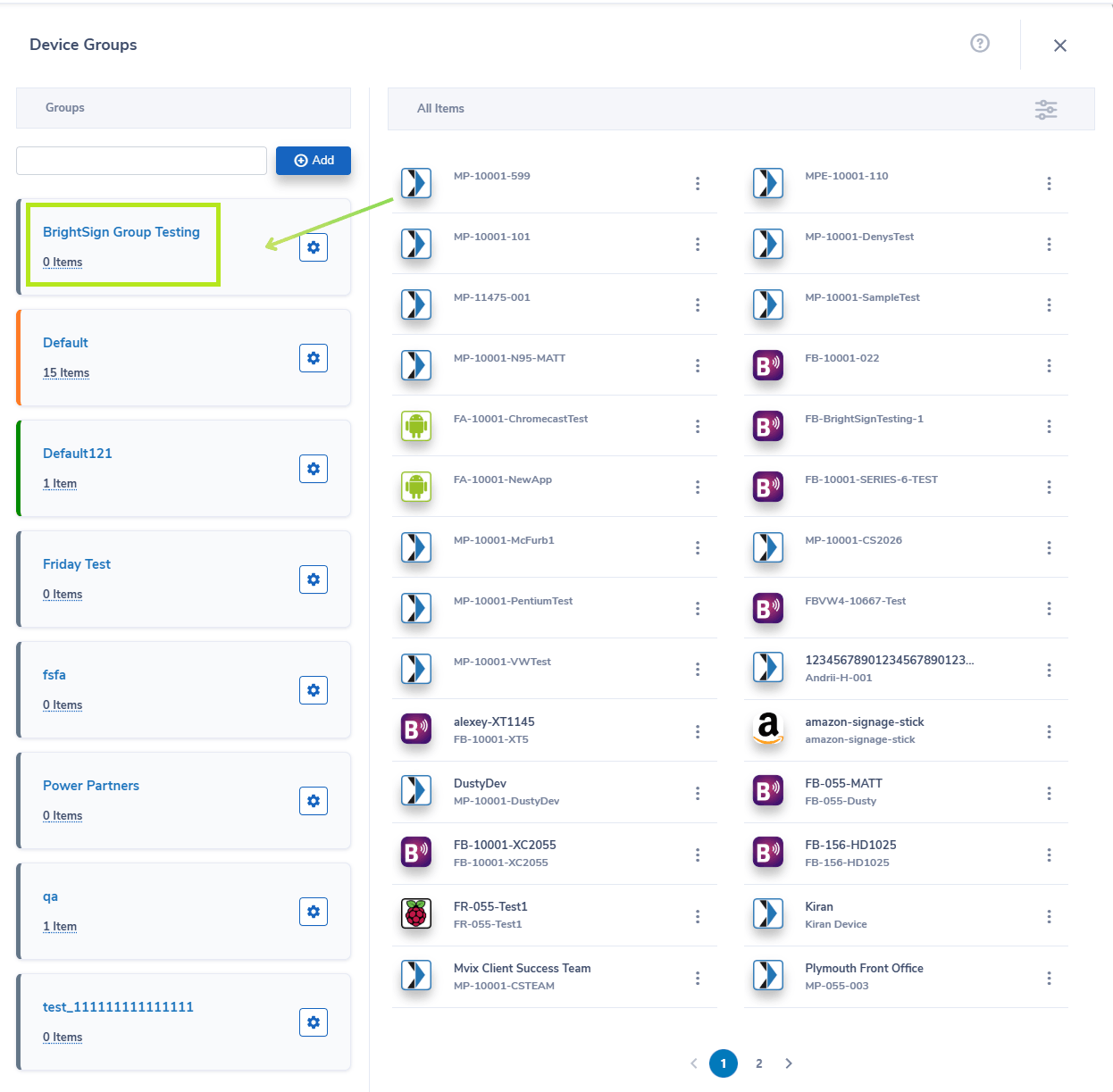The image size is (1113, 1092).
Task: Open the three-dot menu for MP-10001-N95-MATT
Action: pos(698,365)
